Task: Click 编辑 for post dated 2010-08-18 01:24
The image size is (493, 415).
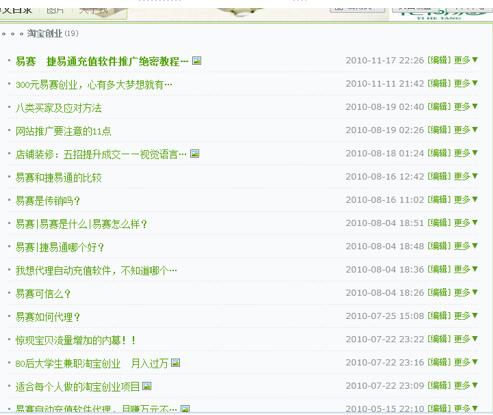Action: pos(439,153)
